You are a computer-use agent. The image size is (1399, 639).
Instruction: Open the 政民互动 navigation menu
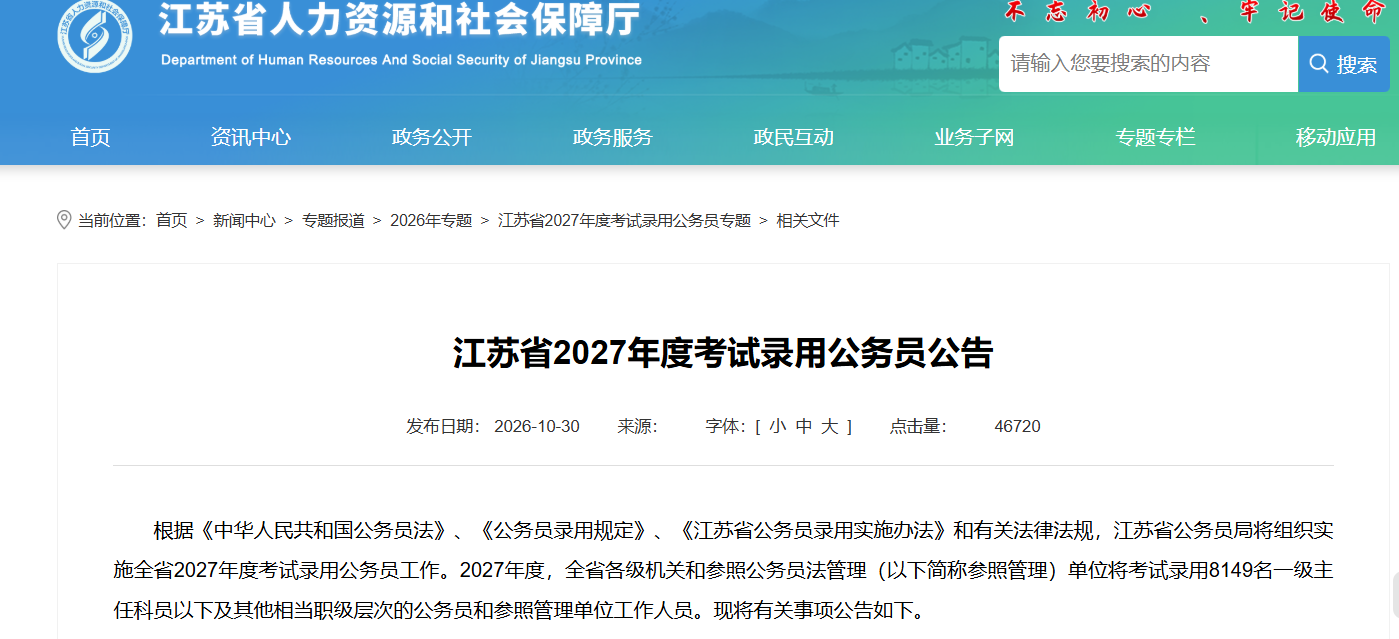(x=794, y=138)
